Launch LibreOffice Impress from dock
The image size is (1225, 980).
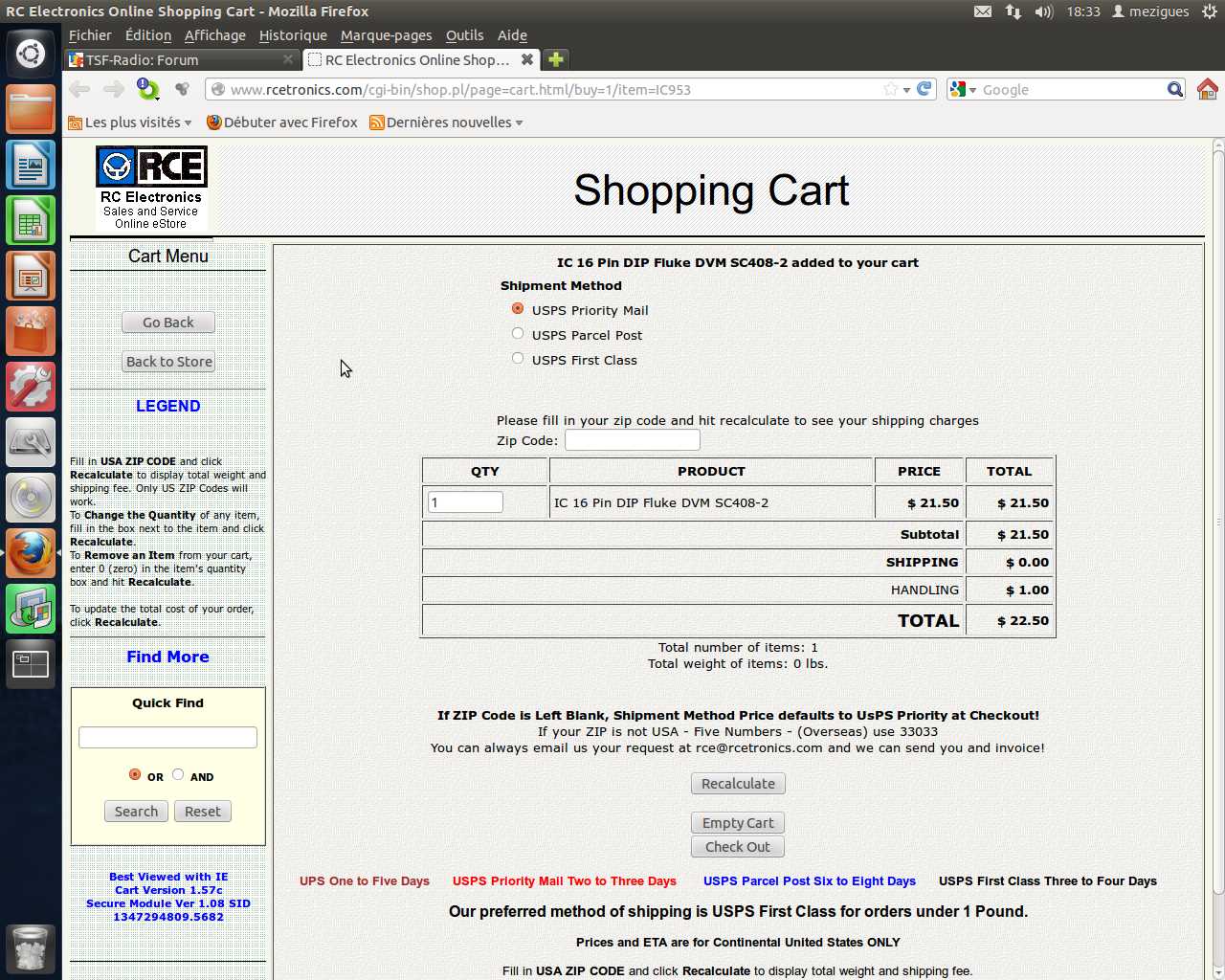pos(31,276)
